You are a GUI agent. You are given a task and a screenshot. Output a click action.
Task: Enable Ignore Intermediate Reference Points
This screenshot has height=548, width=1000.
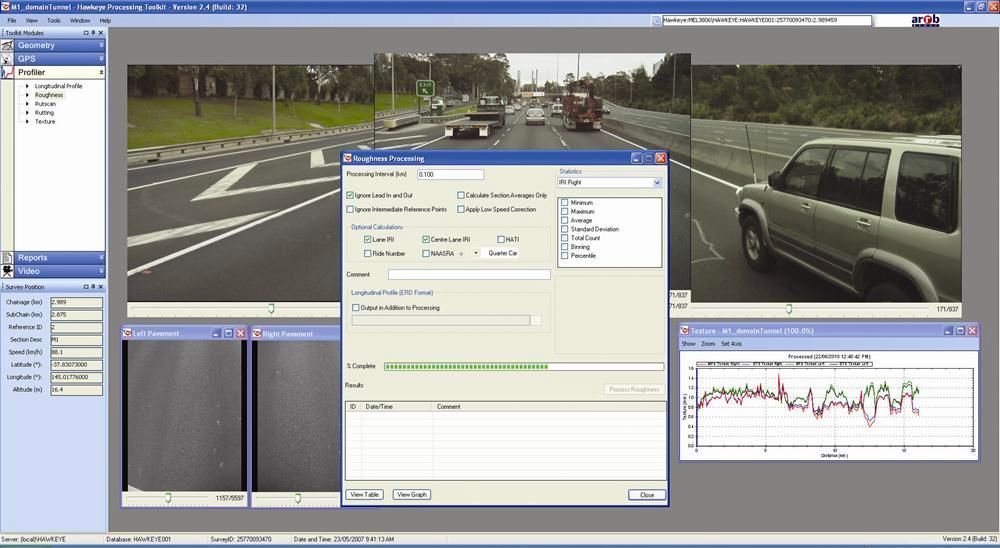pos(349,209)
